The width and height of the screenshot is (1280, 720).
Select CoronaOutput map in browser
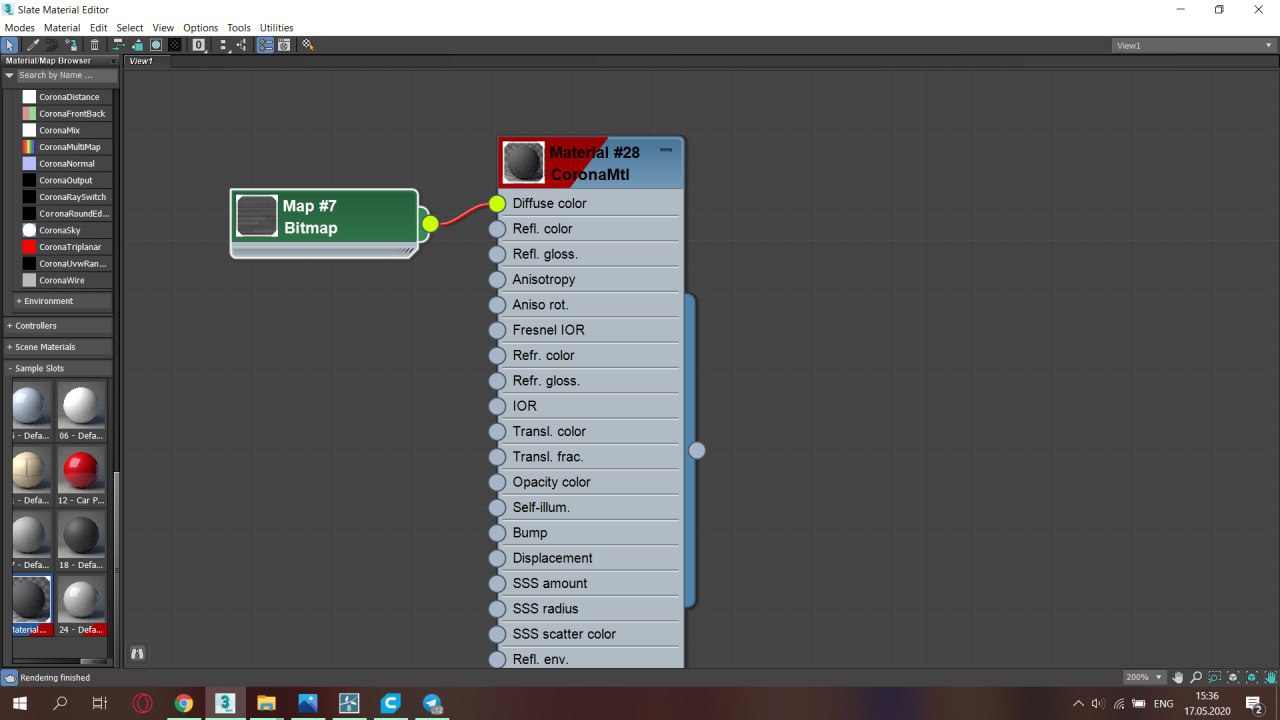[66, 180]
